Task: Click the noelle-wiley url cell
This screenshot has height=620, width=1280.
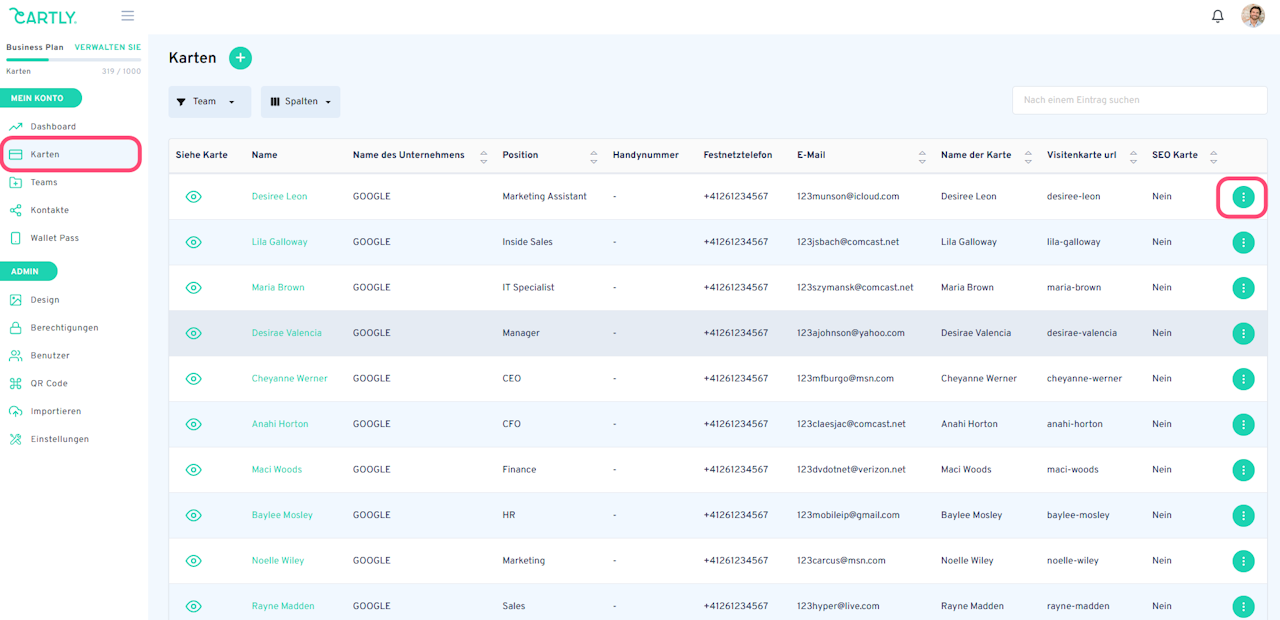Action: pyautogui.click(x=1072, y=561)
